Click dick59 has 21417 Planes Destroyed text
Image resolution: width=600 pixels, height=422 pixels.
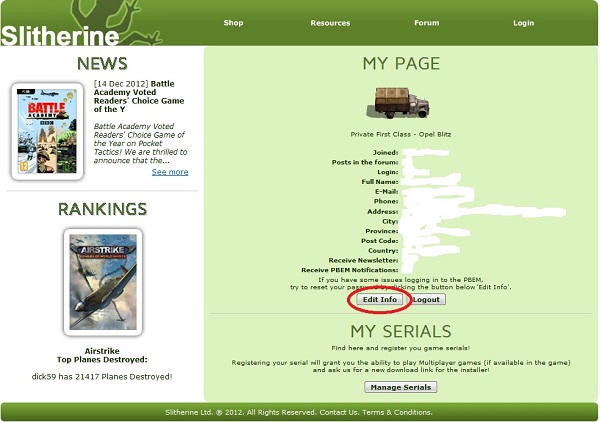click(x=102, y=376)
